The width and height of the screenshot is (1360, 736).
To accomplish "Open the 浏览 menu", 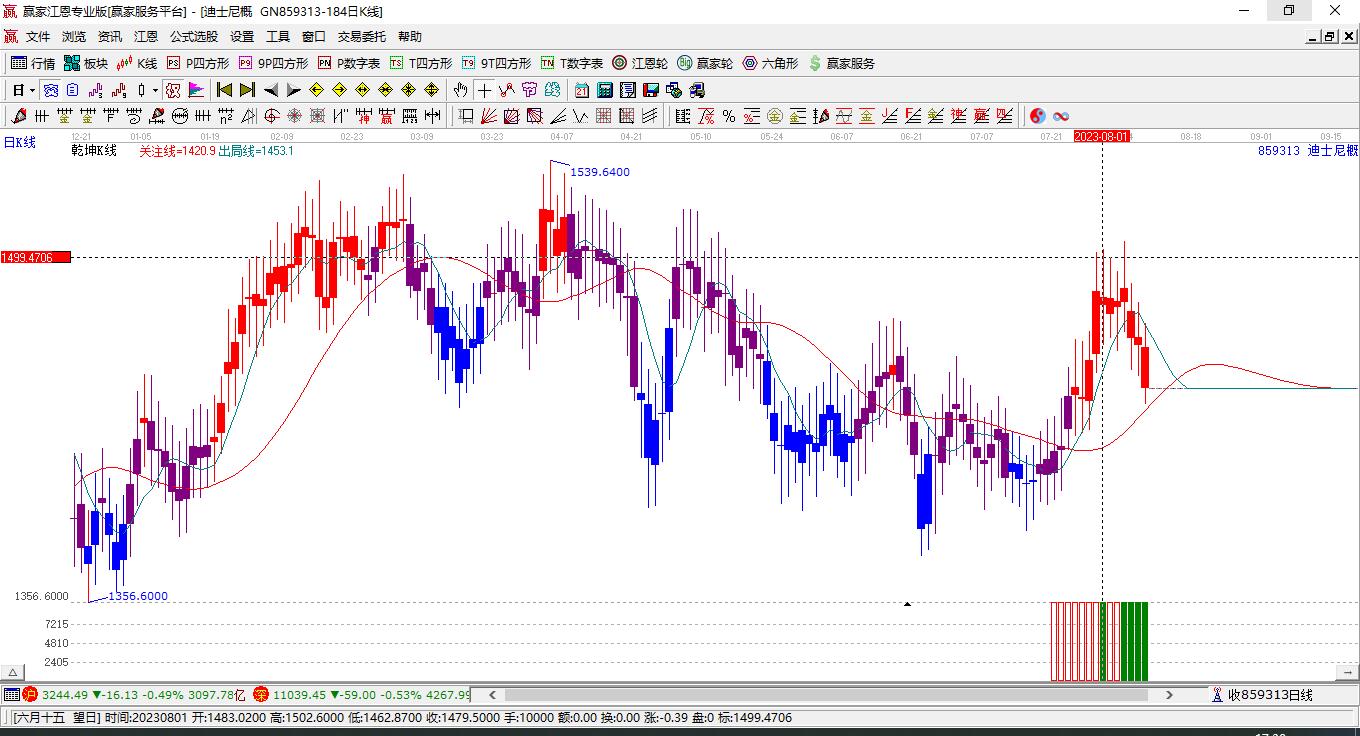I will [x=74, y=37].
